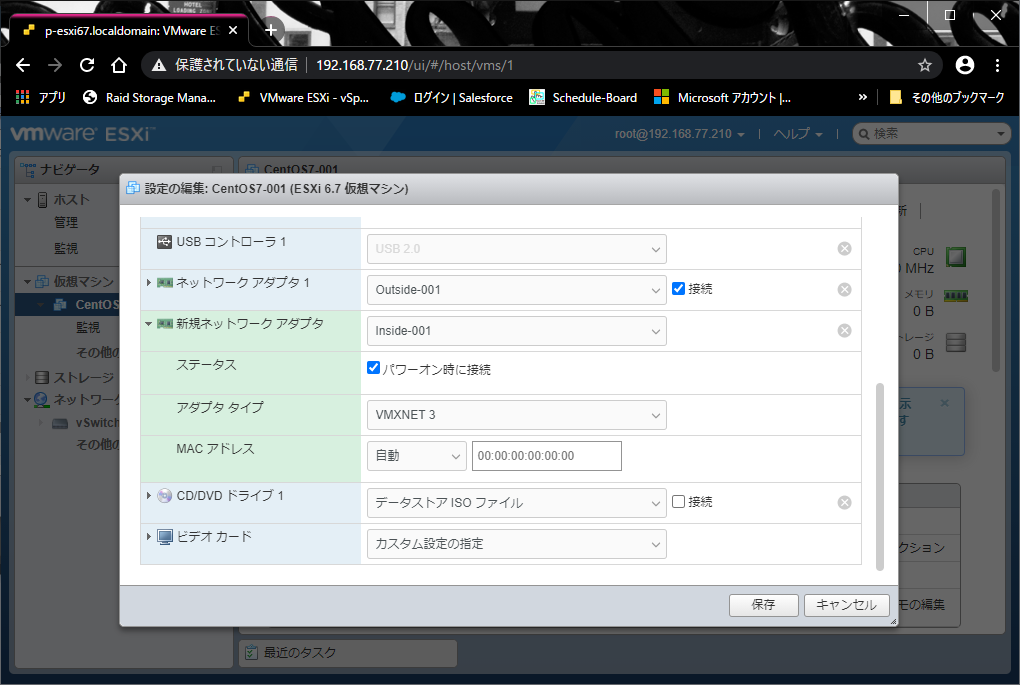Image resolution: width=1020 pixels, height=685 pixels.
Task: Click the ESXi 検索 search box
Action: coord(932,134)
